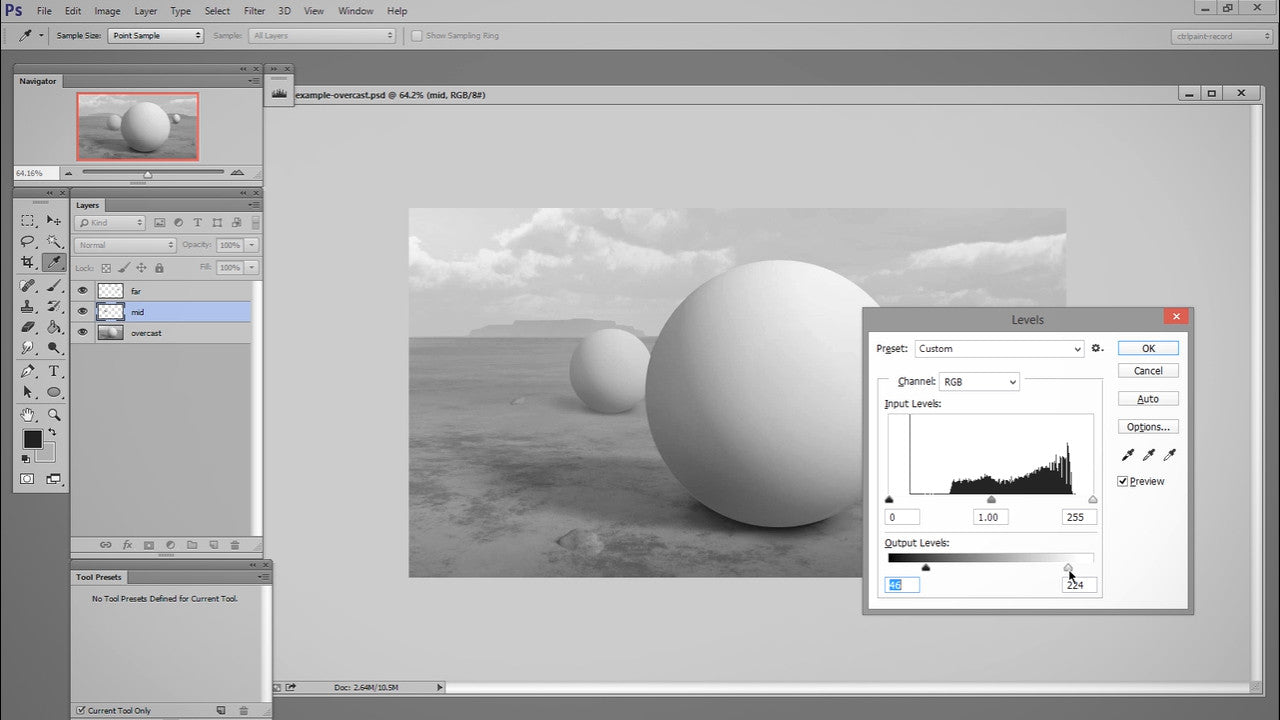Click the Add Layer Mask icon
1280x720 pixels.
[151, 545]
